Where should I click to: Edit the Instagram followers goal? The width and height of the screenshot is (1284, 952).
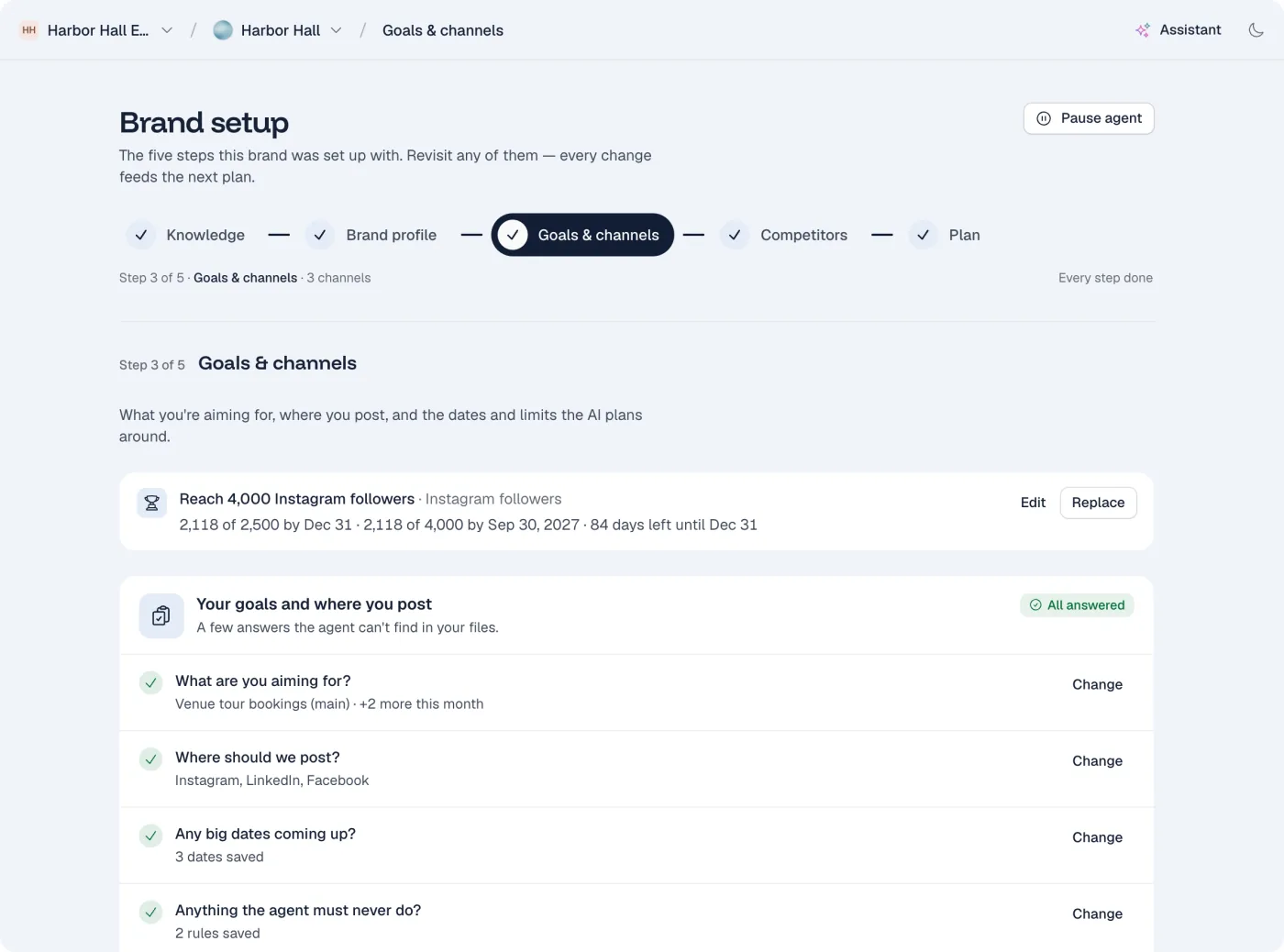[x=1033, y=503]
